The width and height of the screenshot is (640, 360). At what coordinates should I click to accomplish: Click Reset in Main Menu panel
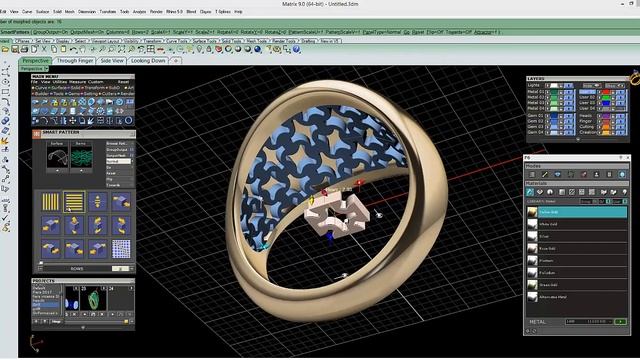[123, 82]
